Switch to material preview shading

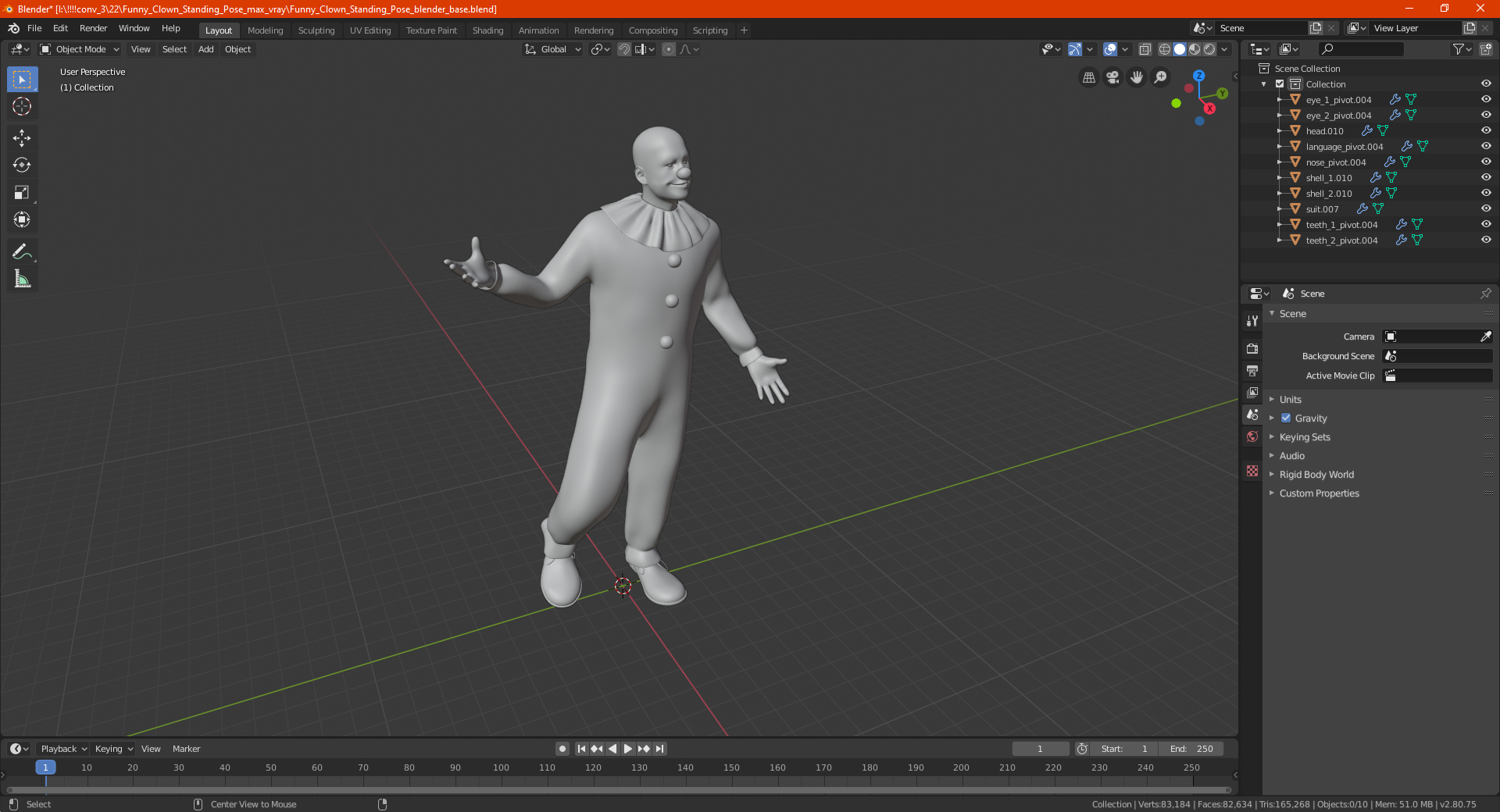pos(1195,49)
